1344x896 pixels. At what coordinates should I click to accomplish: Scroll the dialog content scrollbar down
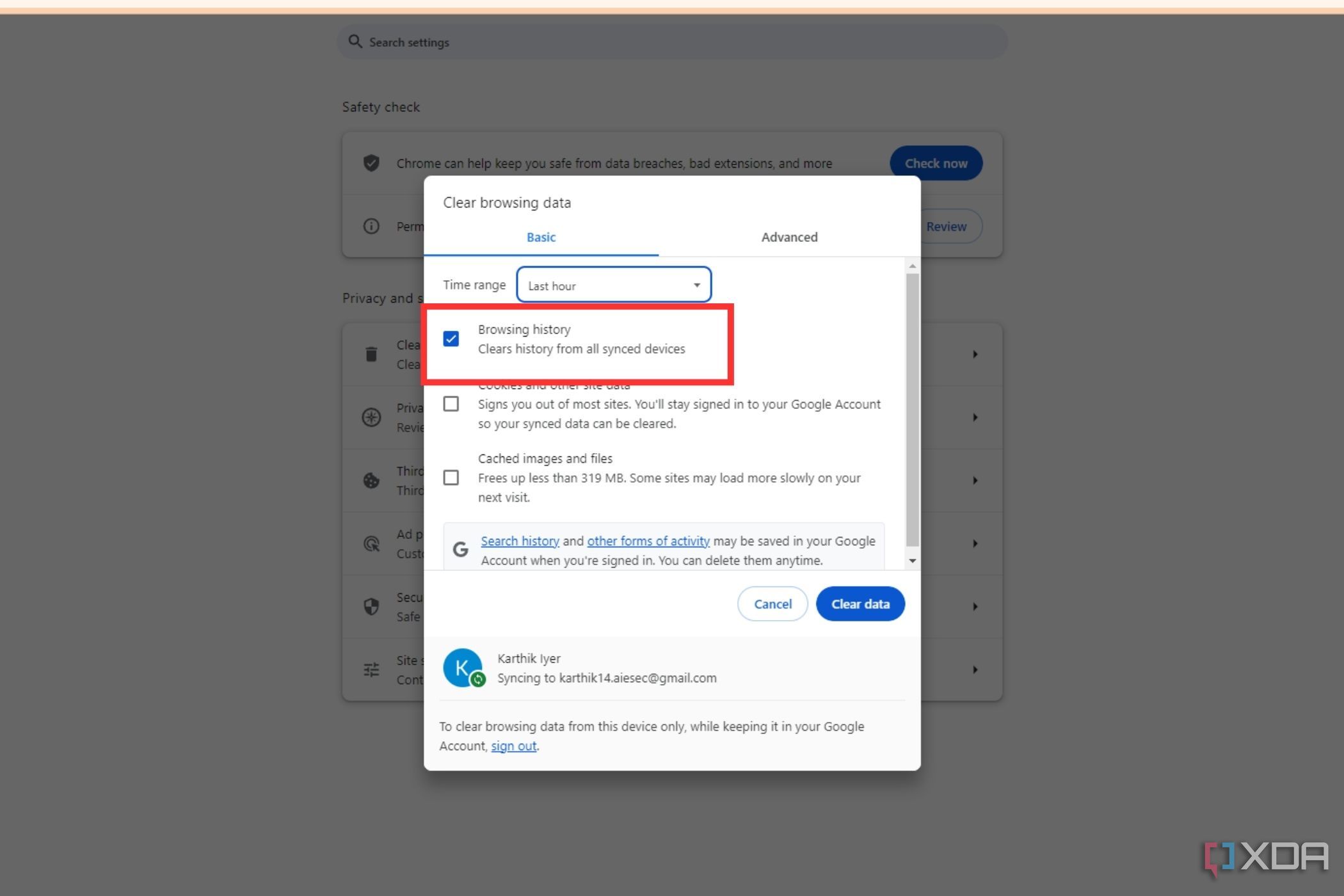pyautogui.click(x=912, y=562)
